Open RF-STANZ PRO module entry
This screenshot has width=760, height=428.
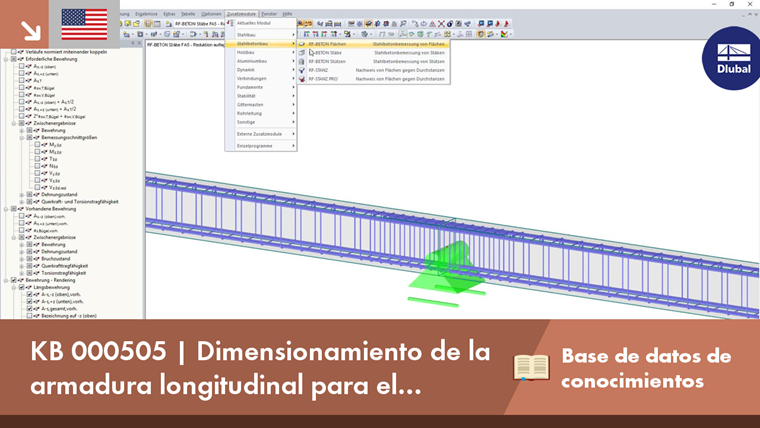[x=373, y=79]
